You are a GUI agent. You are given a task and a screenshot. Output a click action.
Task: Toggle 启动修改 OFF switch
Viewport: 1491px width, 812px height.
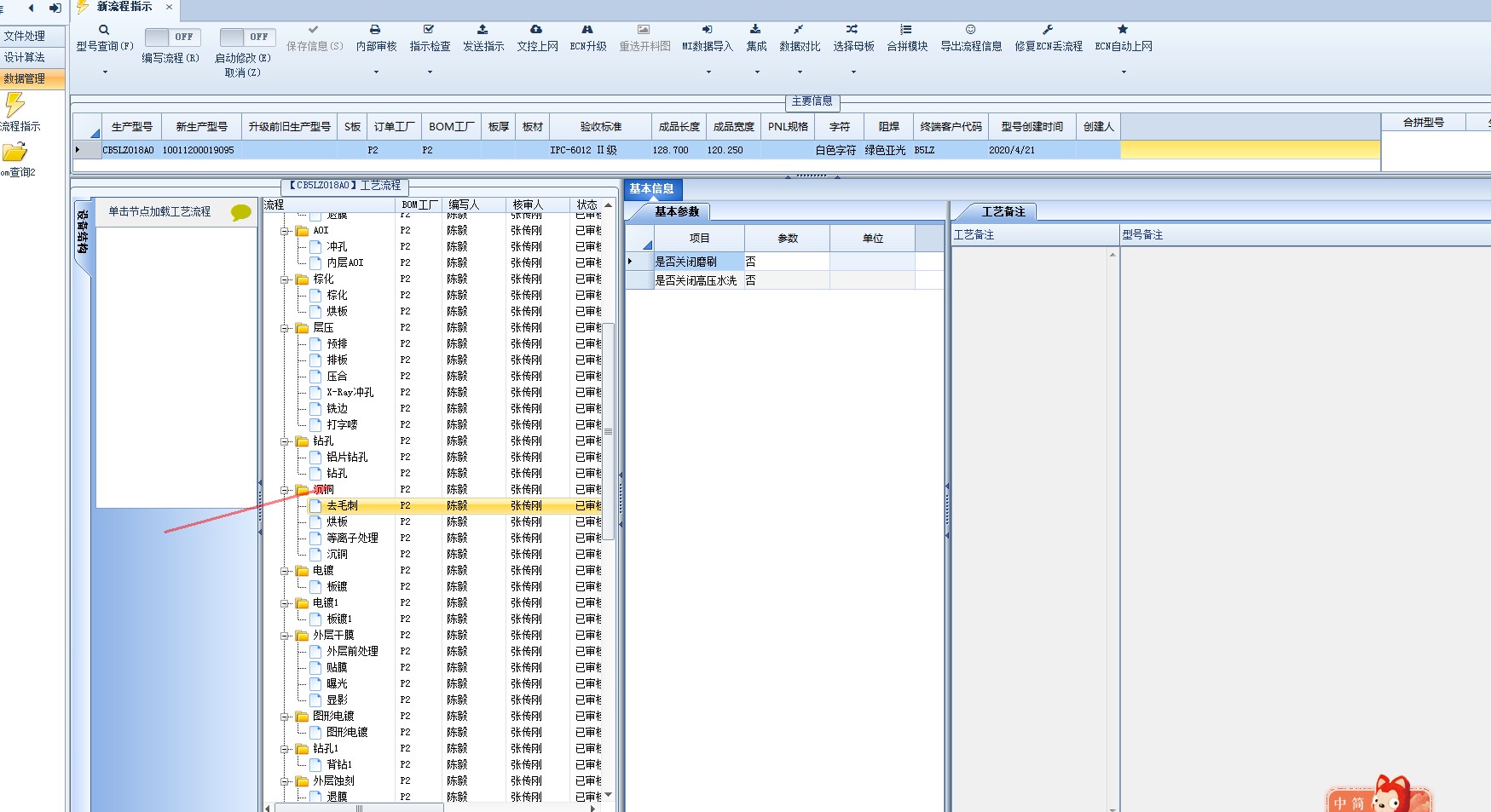tap(247, 37)
